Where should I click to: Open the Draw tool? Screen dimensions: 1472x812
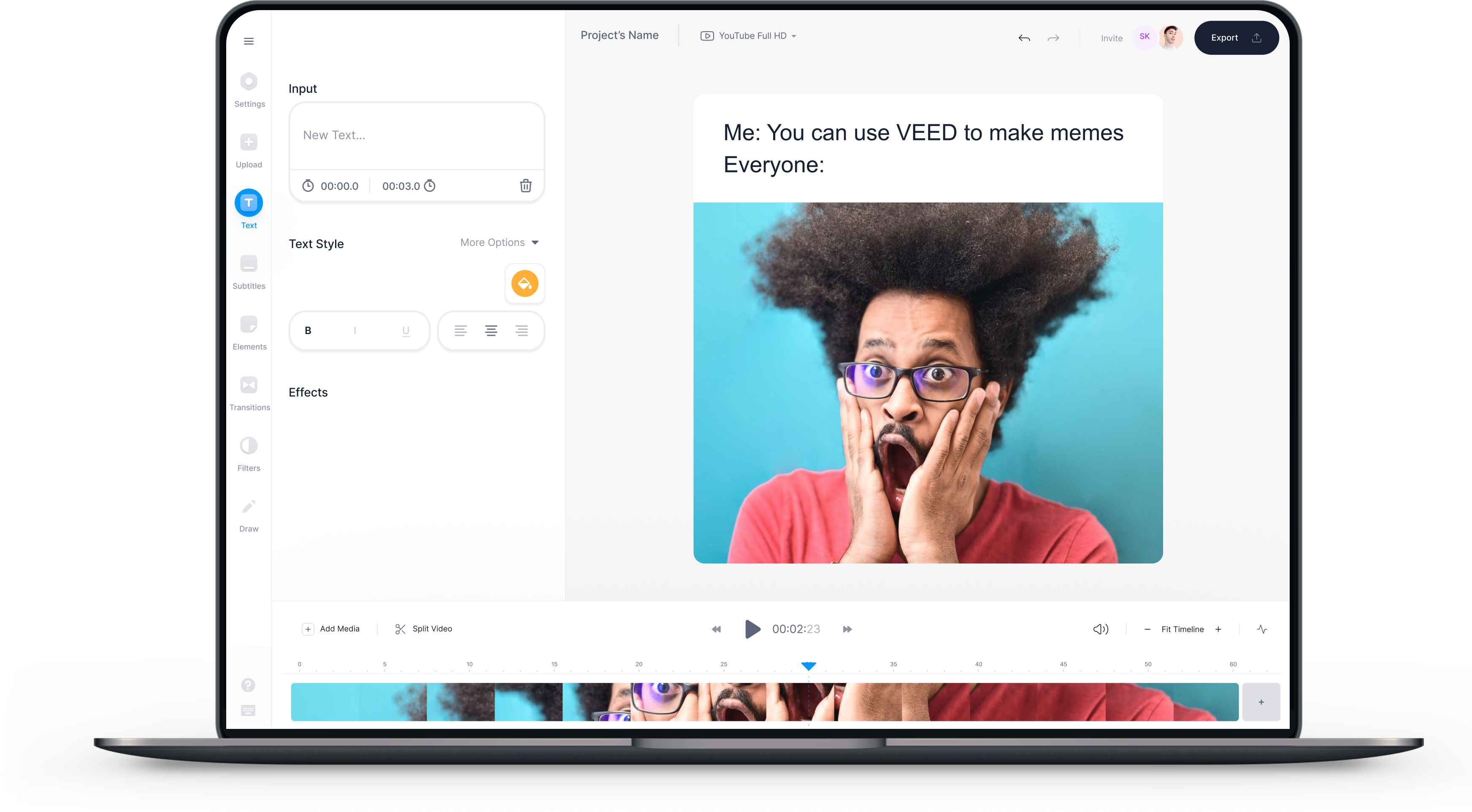[249, 512]
